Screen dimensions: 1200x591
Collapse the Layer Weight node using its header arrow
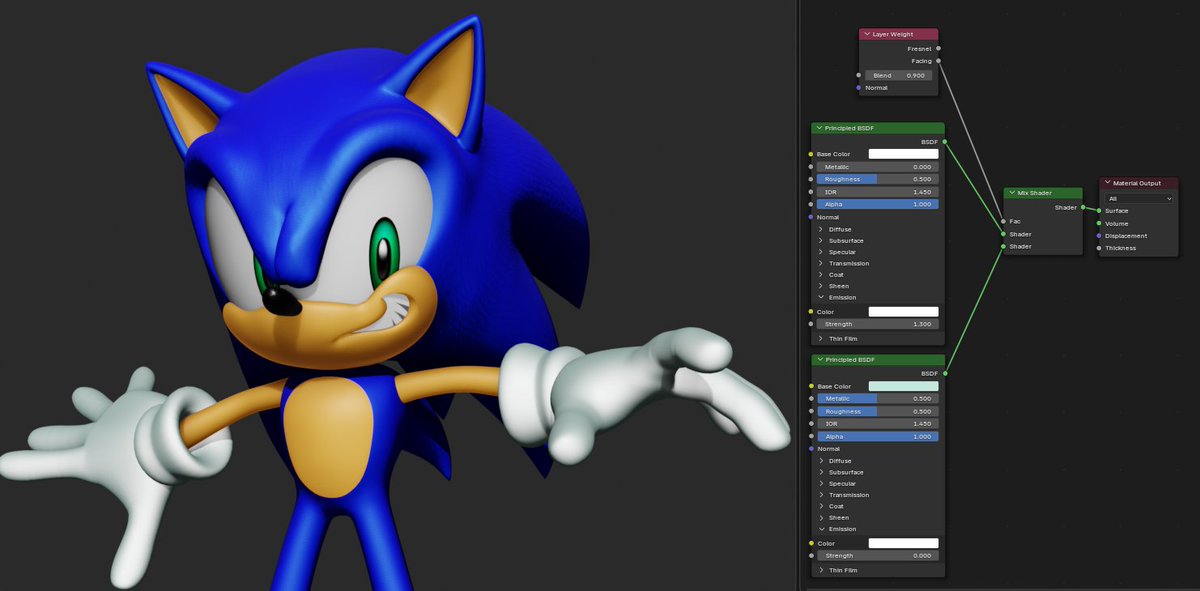(867, 34)
